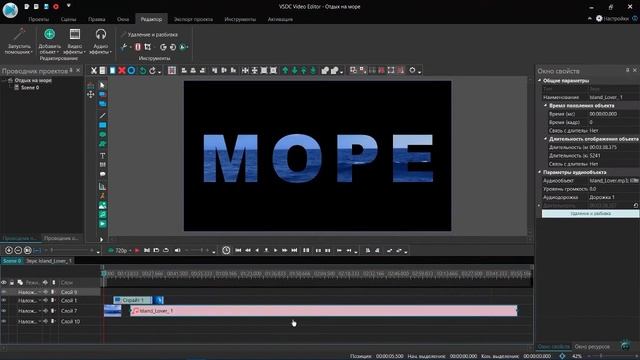Image resolution: width=640 pixels, height=360 pixels.
Task: Click the zoom out timeline minus icon
Action: tap(18, 250)
